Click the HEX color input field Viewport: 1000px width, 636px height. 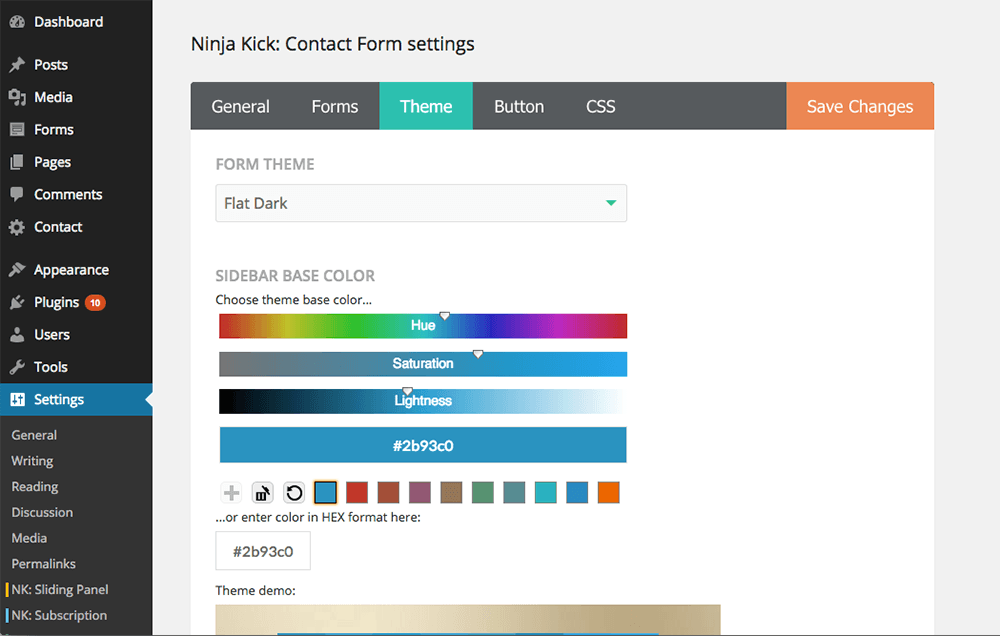[x=263, y=551]
